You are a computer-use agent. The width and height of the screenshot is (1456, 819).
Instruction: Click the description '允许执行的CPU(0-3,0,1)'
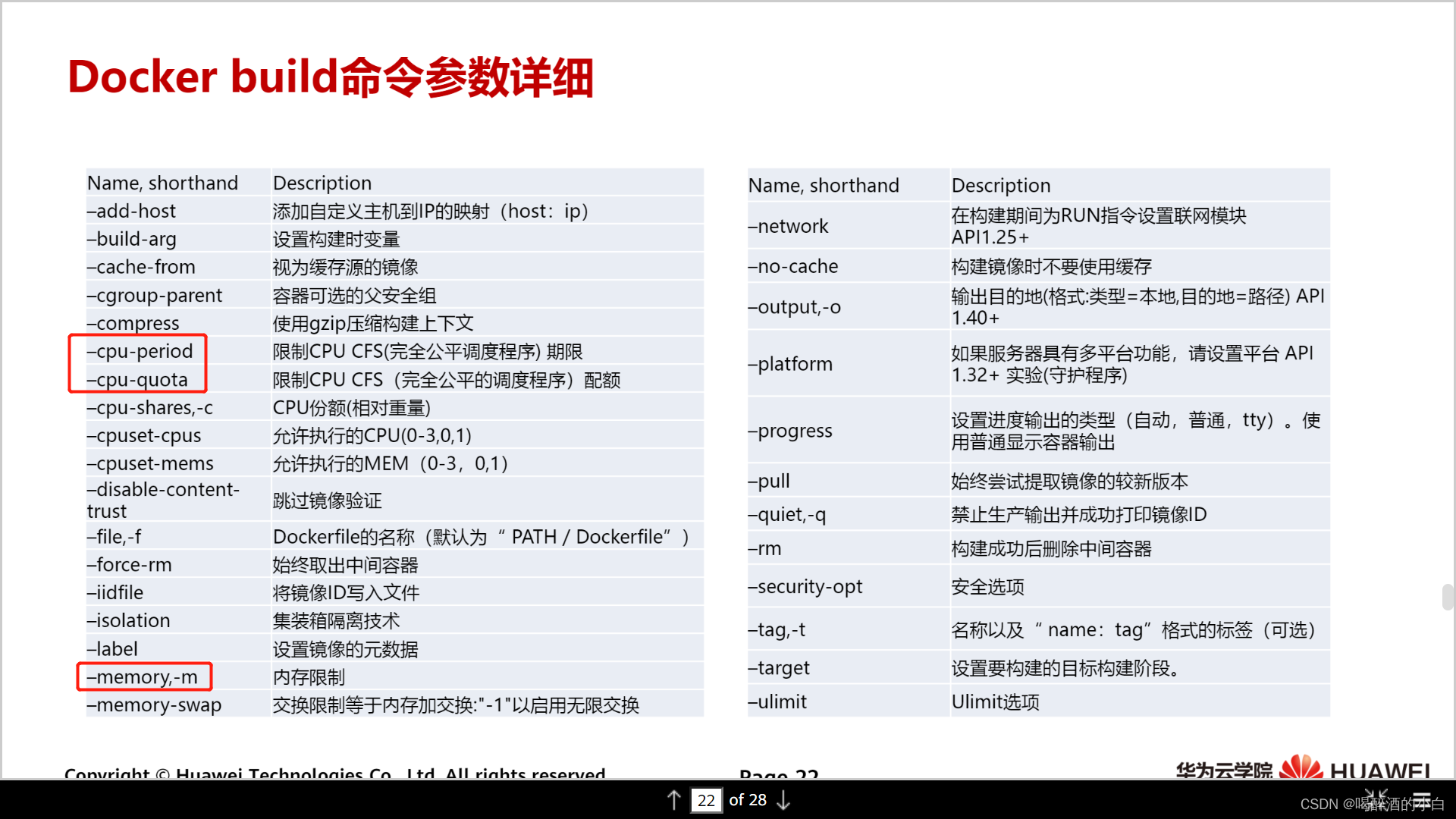[x=372, y=435]
